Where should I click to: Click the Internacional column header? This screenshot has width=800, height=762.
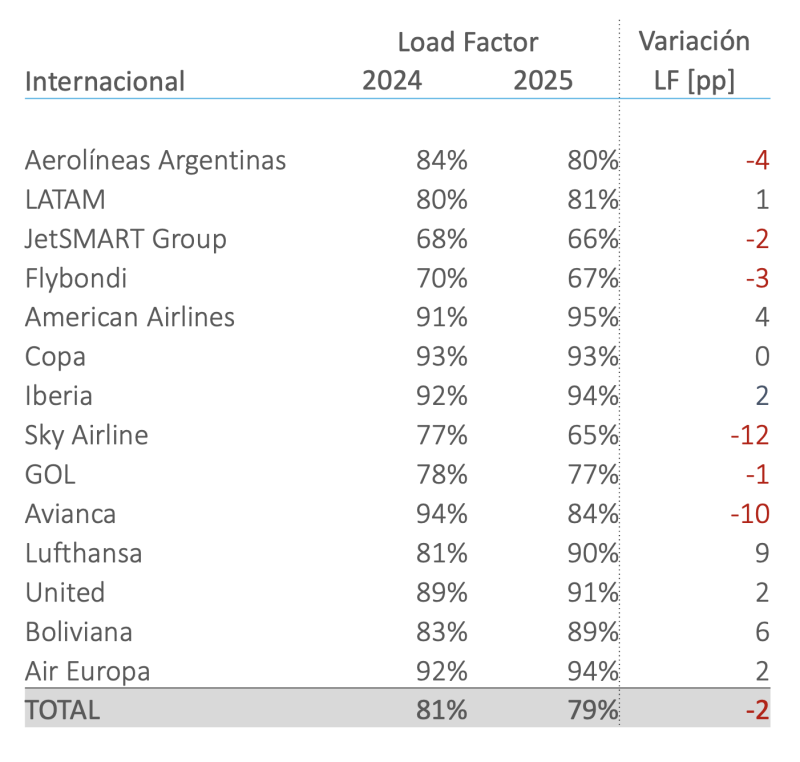pyautogui.click(x=105, y=82)
